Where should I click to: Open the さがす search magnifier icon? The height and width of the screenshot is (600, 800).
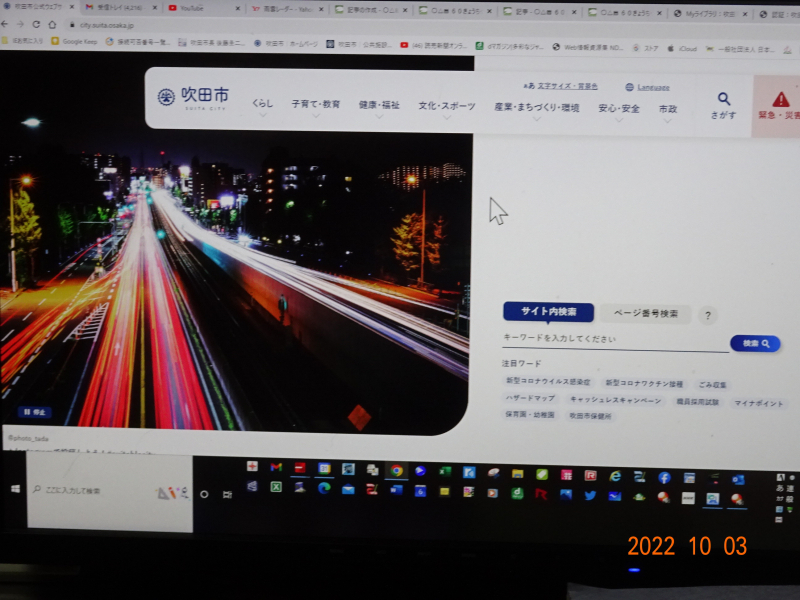(x=723, y=98)
